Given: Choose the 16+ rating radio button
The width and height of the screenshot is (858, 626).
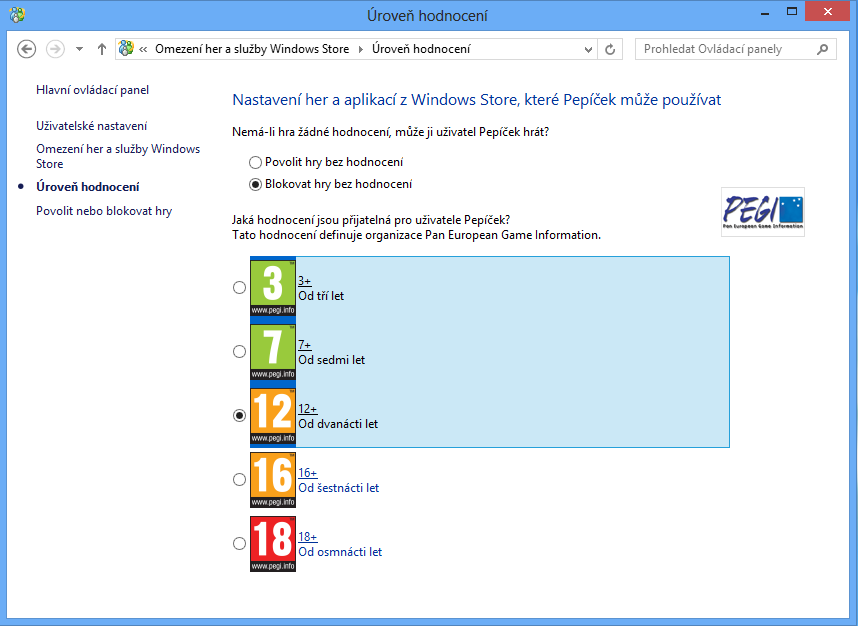Looking at the screenshot, I should [x=239, y=480].
